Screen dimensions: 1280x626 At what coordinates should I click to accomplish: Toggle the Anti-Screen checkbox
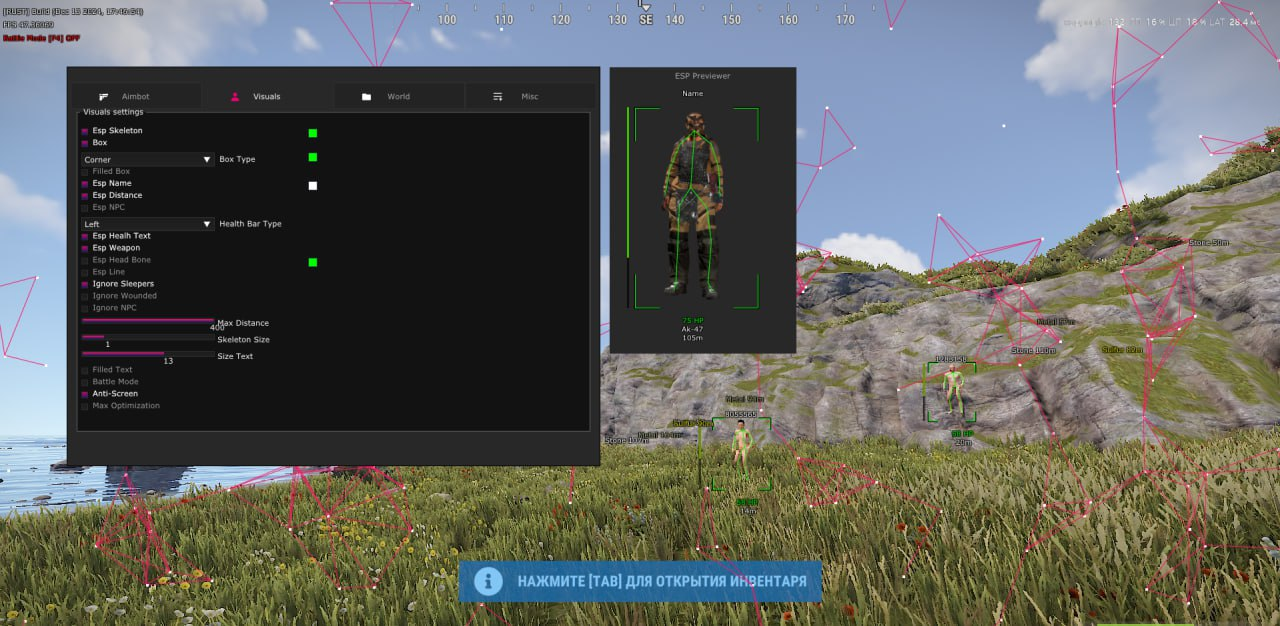85,394
